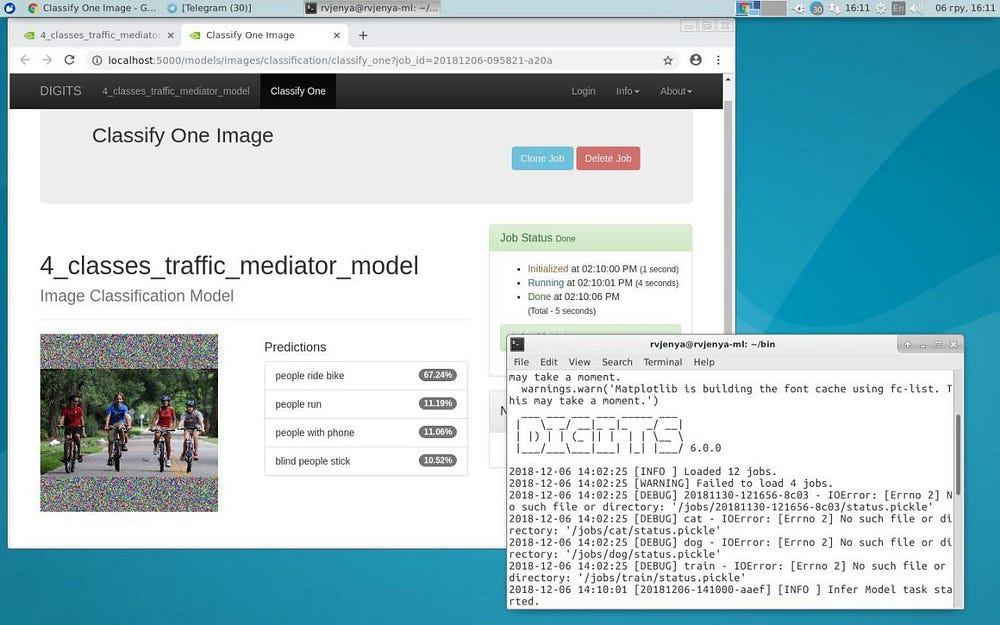Screen dimensions: 1000x625
Task: Click the Chrome icon in tray pager
Action: (x=743, y=8)
